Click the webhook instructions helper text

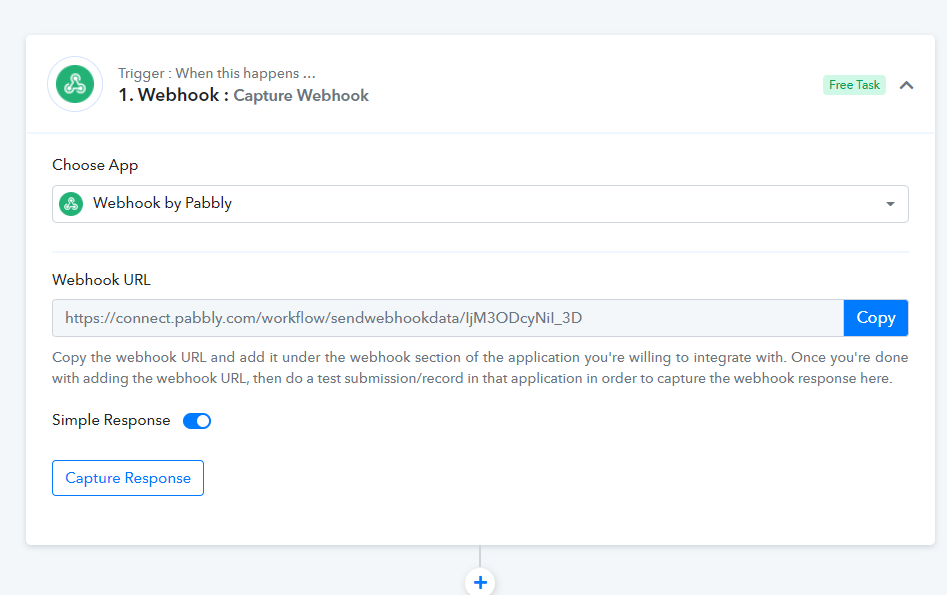(480, 368)
